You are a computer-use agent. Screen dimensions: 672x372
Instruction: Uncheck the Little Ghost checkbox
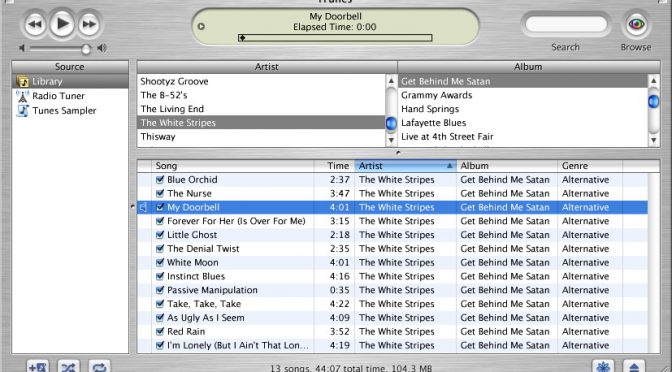tap(160, 234)
